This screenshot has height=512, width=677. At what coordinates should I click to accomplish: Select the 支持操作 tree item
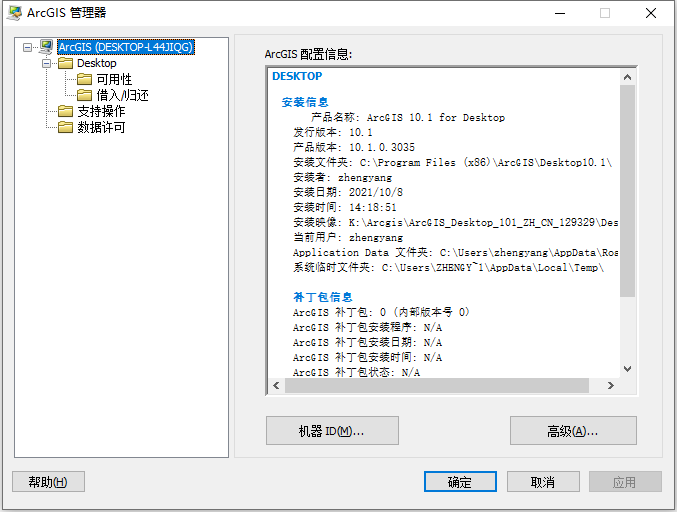point(101,111)
